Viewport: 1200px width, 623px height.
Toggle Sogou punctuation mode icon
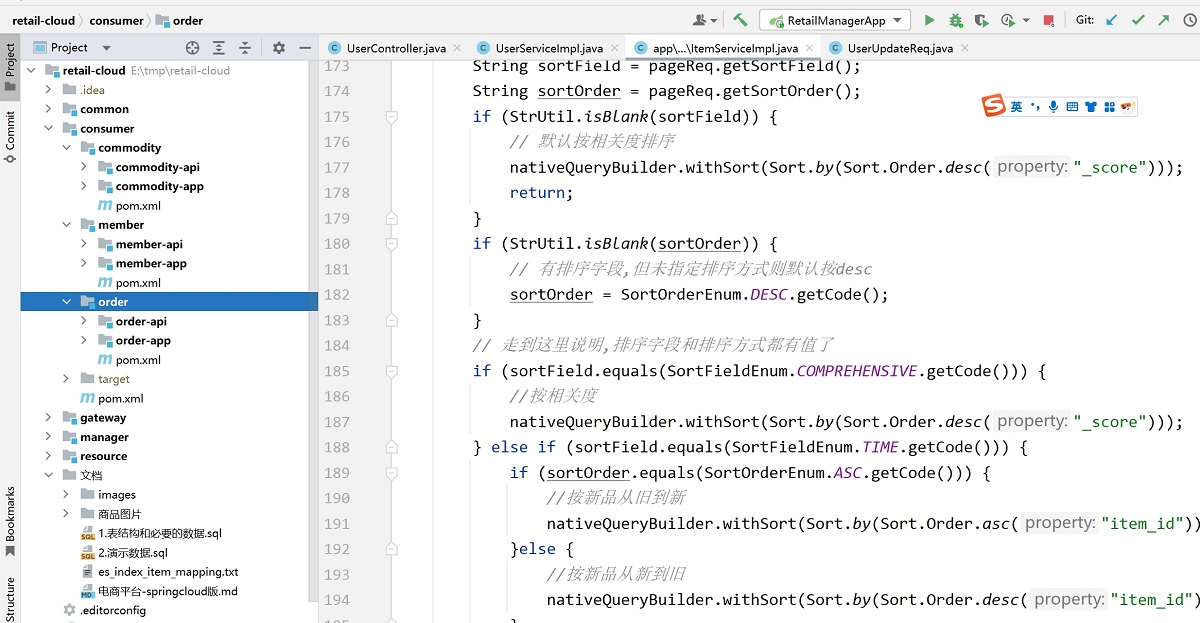(1035, 107)
